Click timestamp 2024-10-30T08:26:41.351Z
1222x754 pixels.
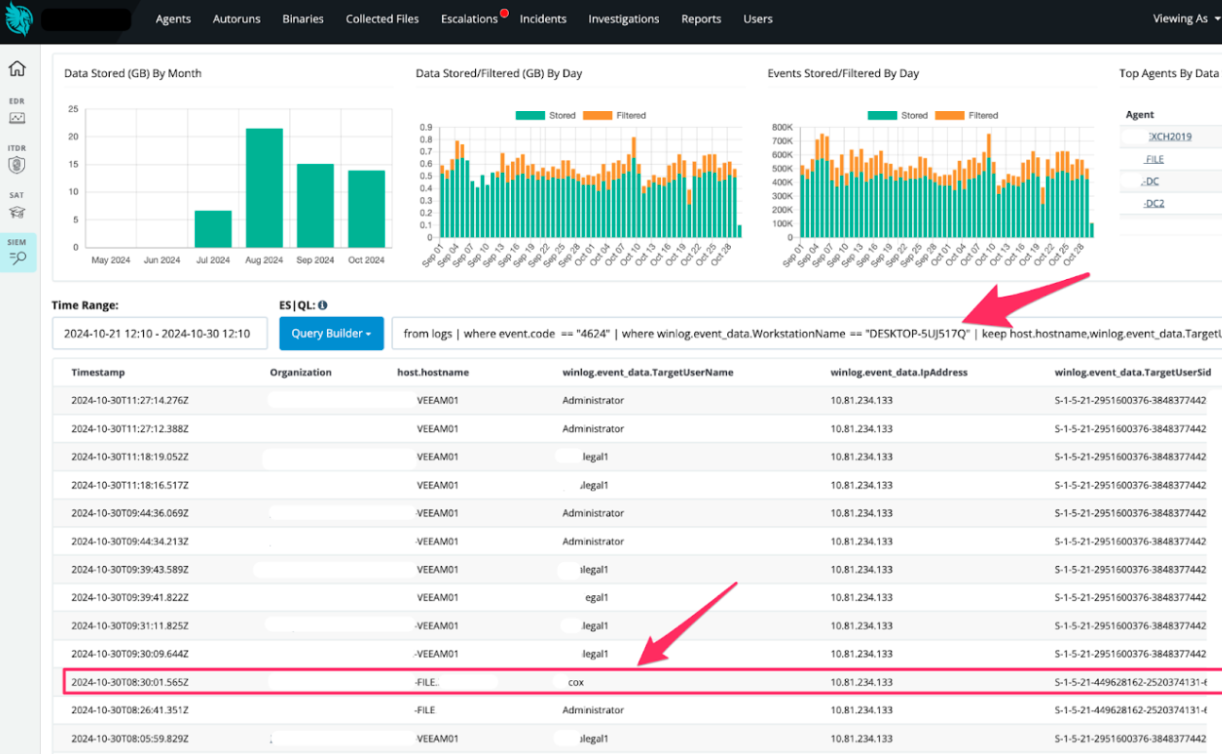click(130, 710)
